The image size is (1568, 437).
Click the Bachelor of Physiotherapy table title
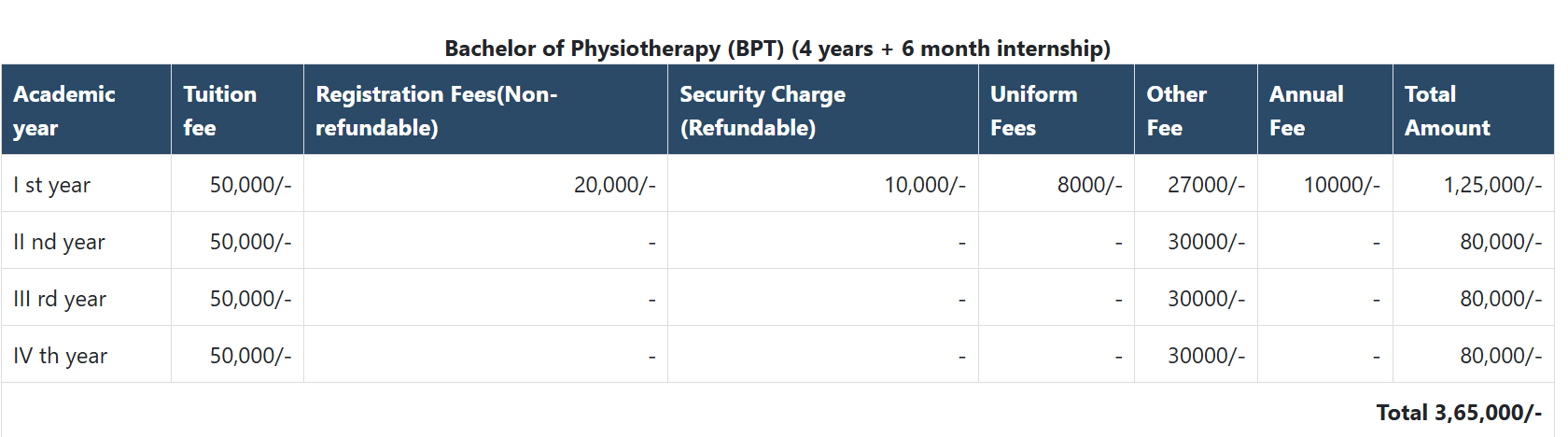(x=777, y=49)
